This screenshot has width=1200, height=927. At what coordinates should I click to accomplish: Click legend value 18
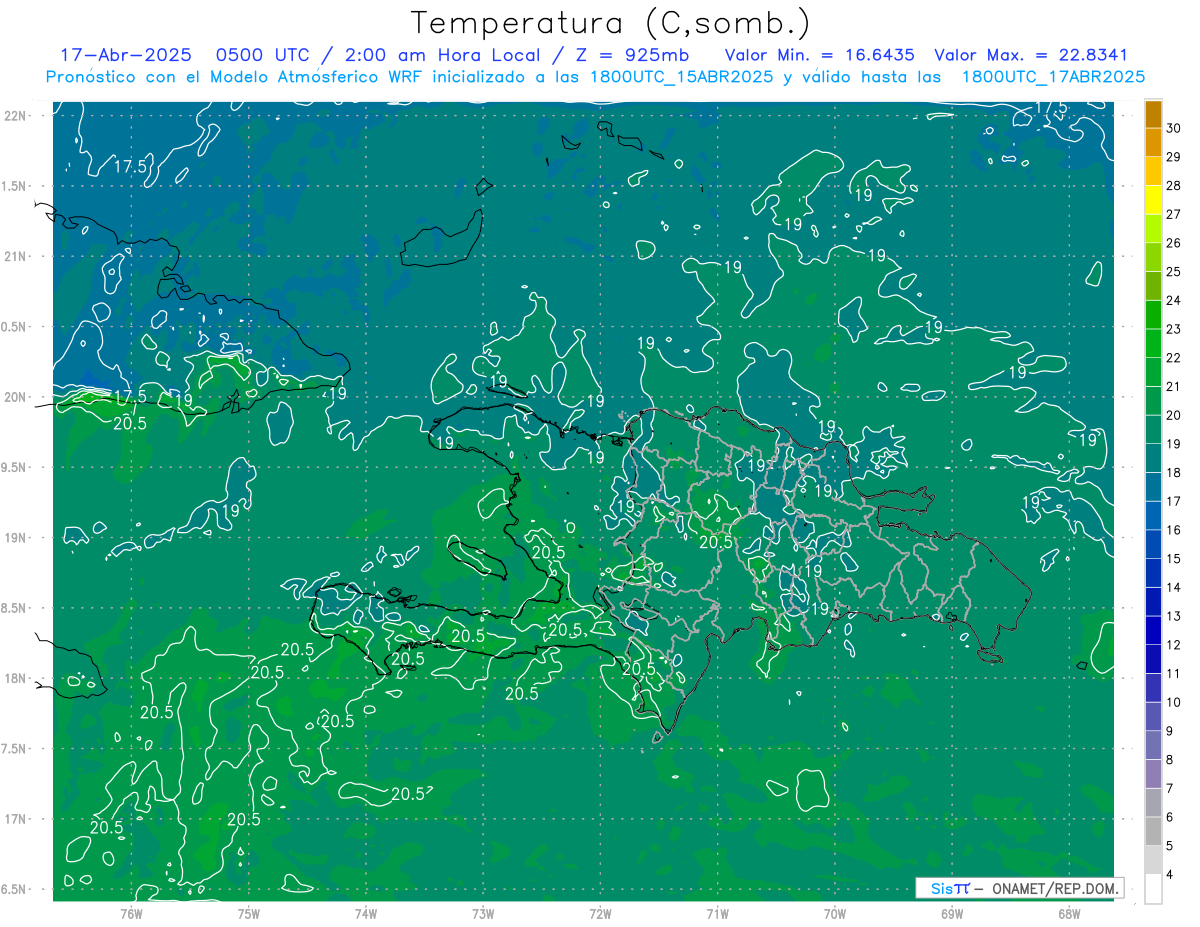(x=1174, y=472)
